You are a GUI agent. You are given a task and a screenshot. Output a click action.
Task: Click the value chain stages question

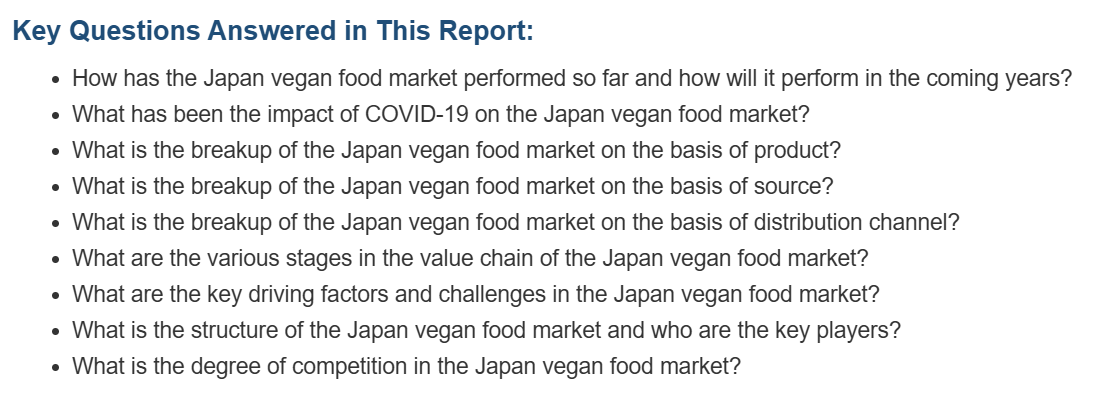(470, 258)
